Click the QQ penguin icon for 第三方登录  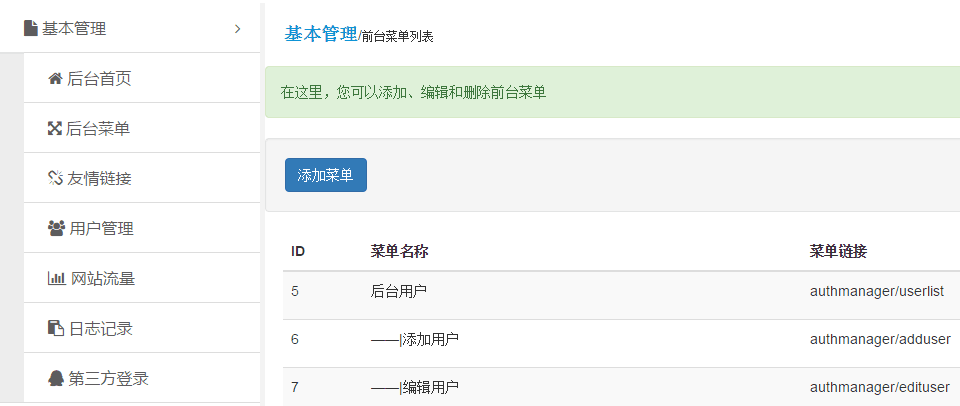[56, 379]
